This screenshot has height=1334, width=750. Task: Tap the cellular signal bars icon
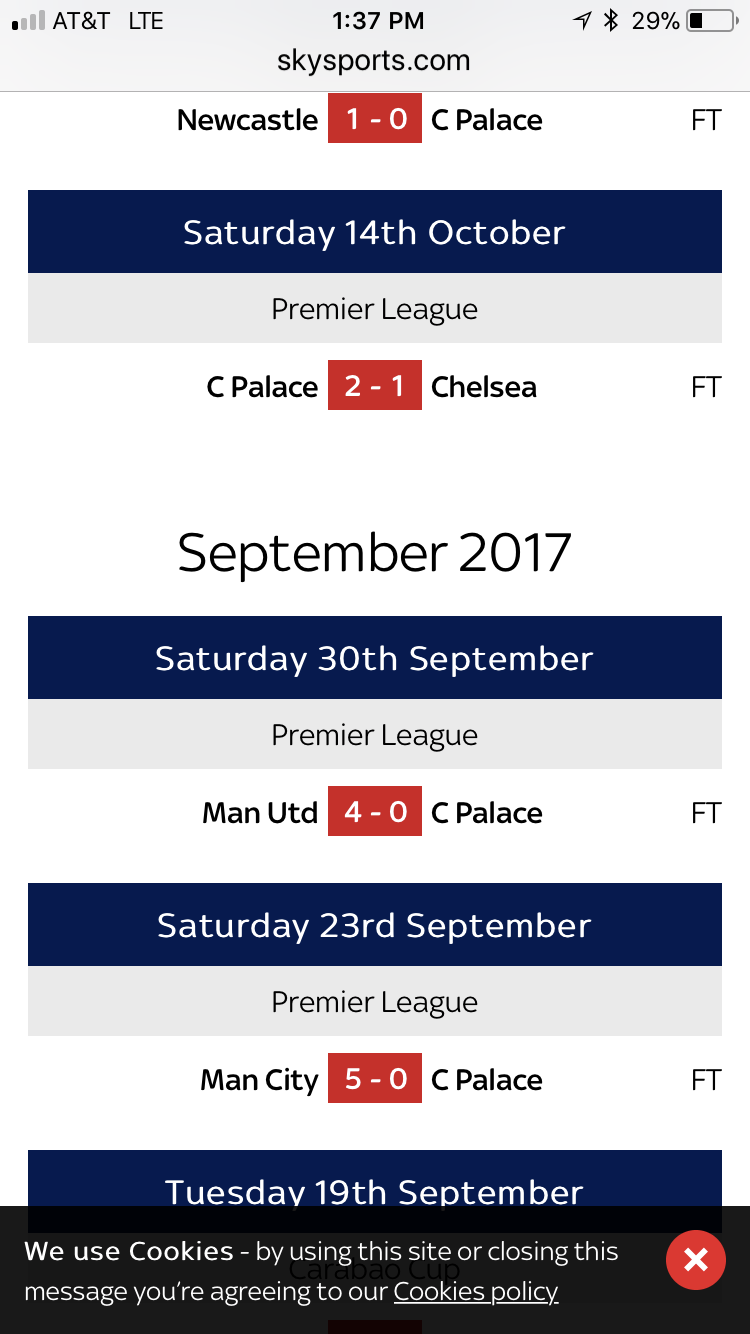(28, 21)
